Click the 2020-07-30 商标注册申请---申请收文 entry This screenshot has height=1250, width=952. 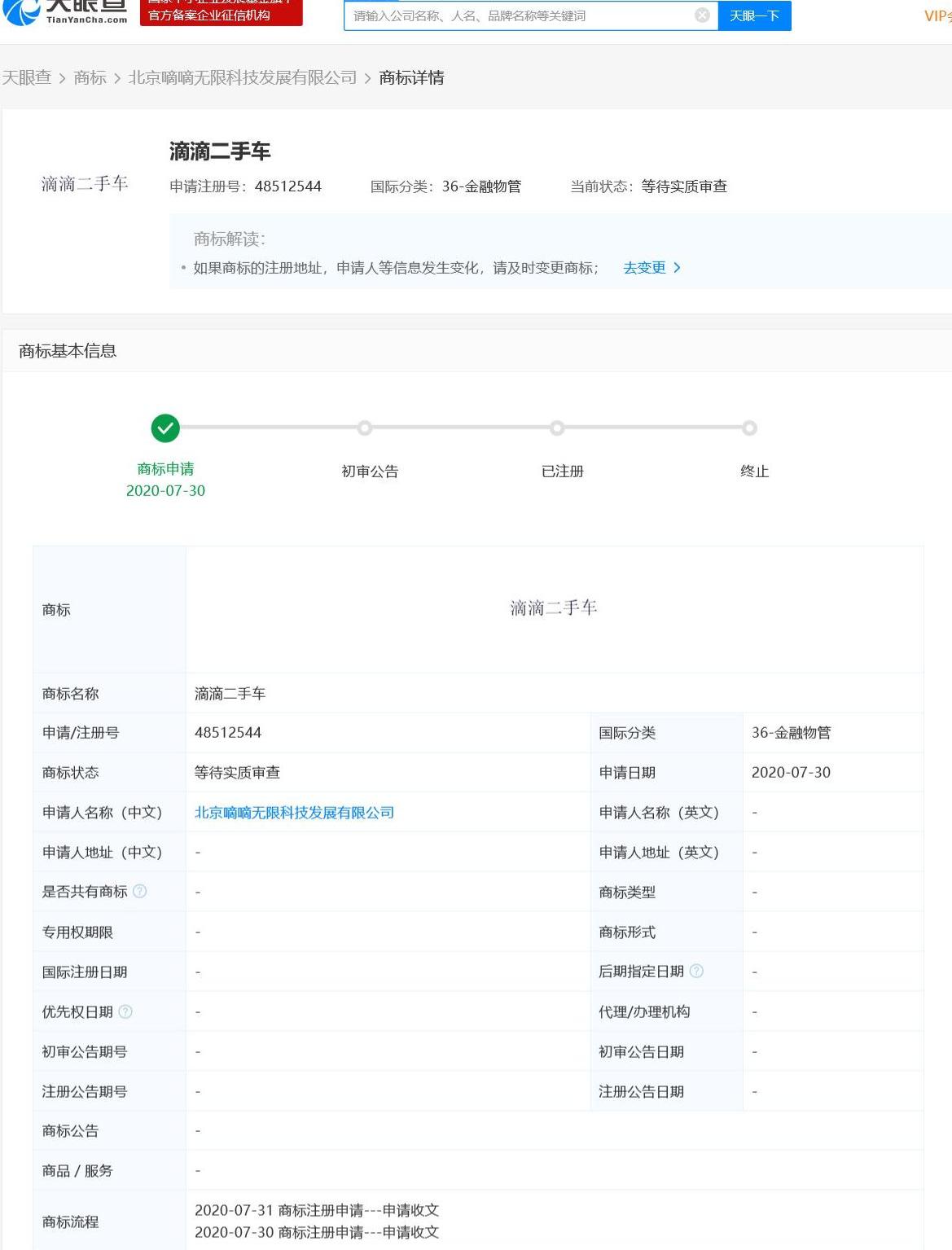click(317, 1232)
